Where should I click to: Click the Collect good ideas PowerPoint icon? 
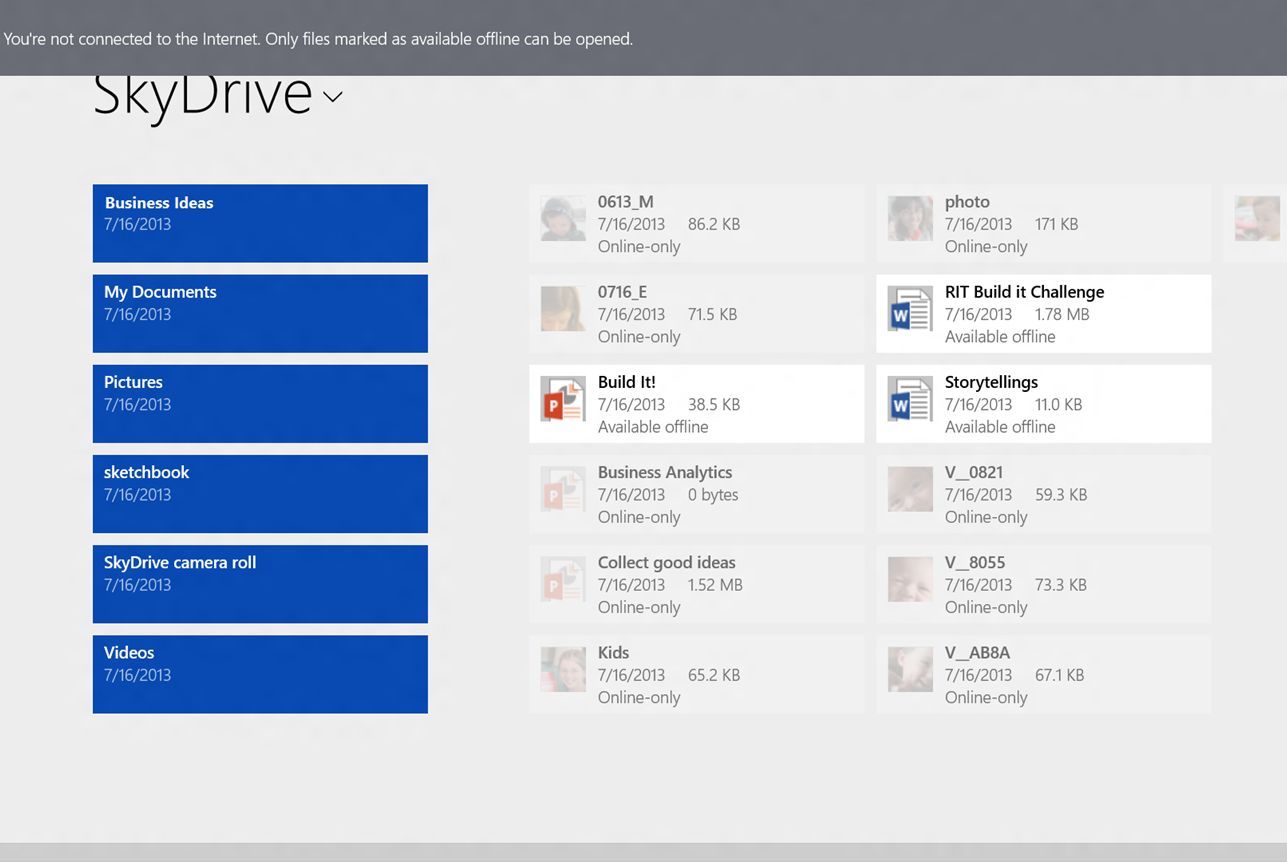pyautogui.click(x=563, y=578)
